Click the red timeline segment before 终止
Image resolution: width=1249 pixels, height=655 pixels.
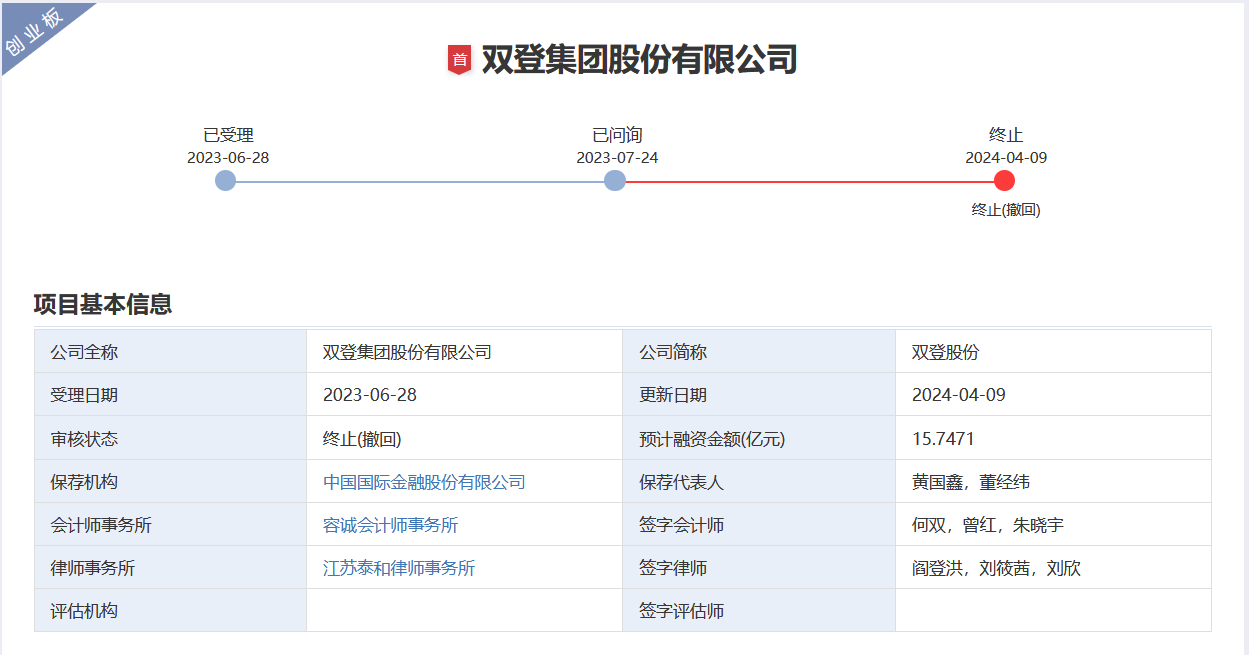810,182
